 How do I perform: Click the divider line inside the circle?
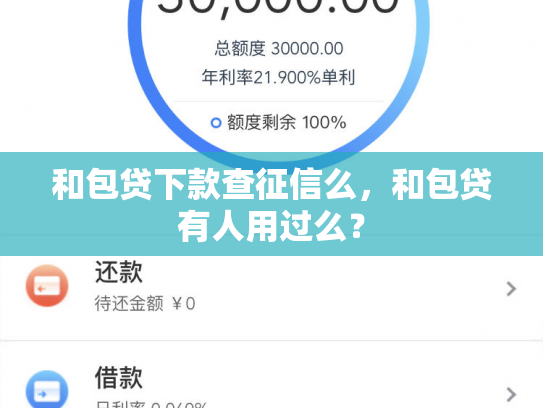point(278,101)
